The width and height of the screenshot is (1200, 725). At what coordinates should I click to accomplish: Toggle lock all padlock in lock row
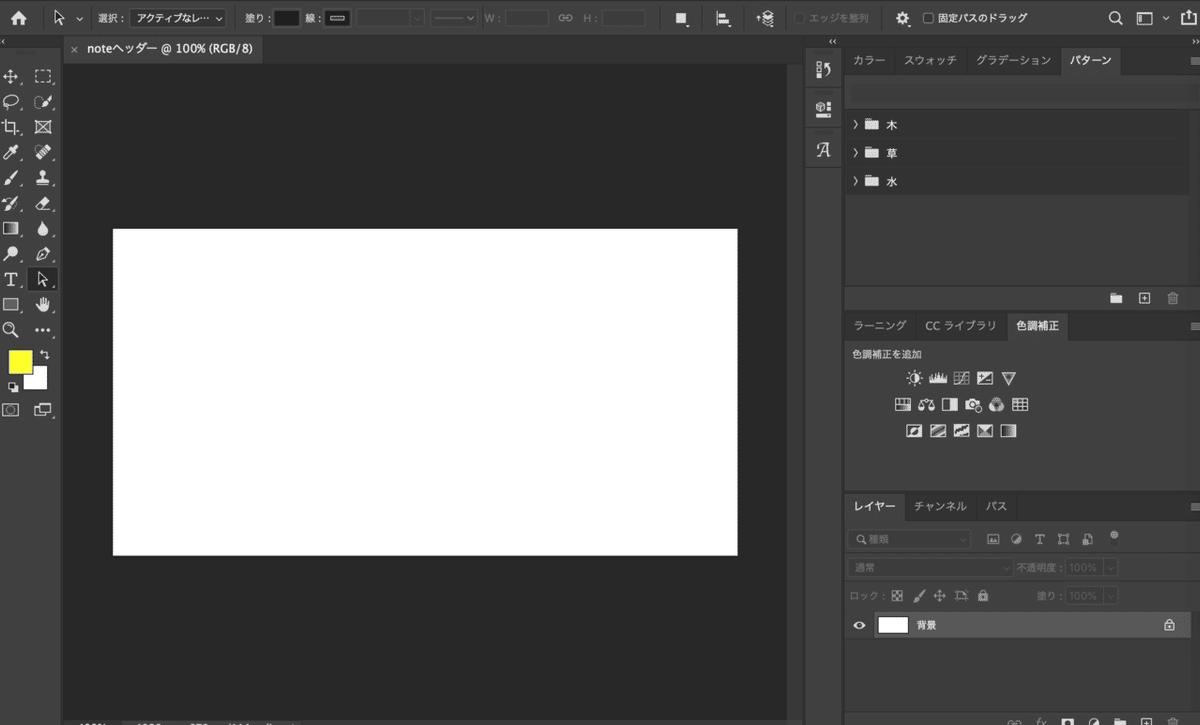(x=983, y=595)
